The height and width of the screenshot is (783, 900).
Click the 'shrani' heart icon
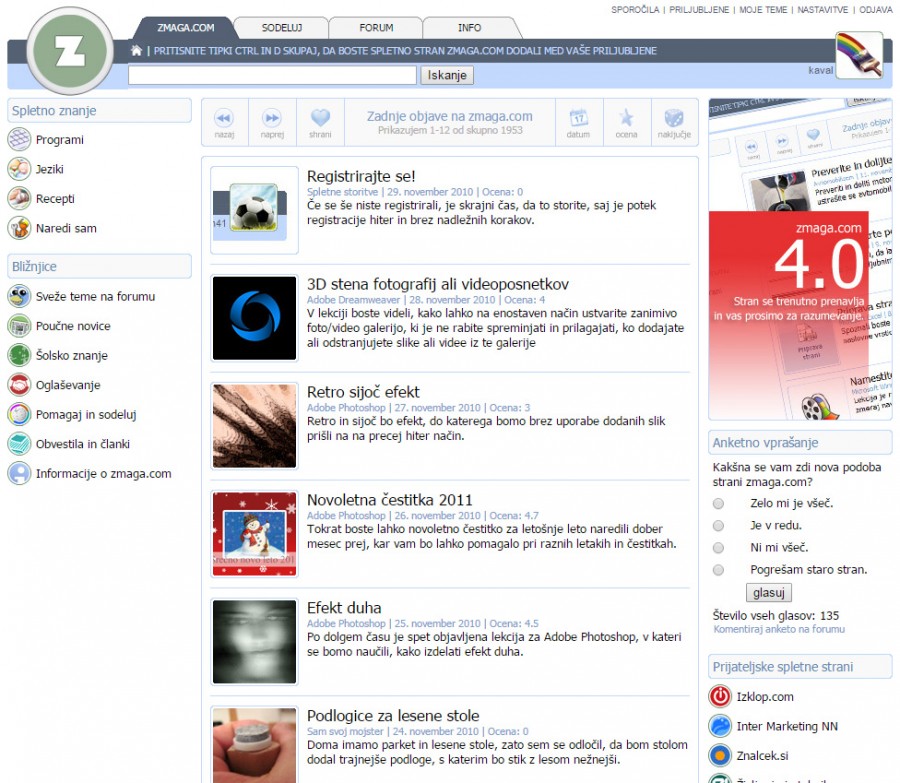319,118
